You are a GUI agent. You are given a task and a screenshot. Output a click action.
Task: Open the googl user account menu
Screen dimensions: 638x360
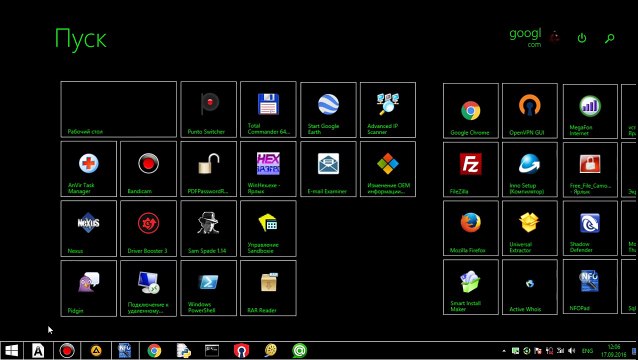click(x=525, y=37)
